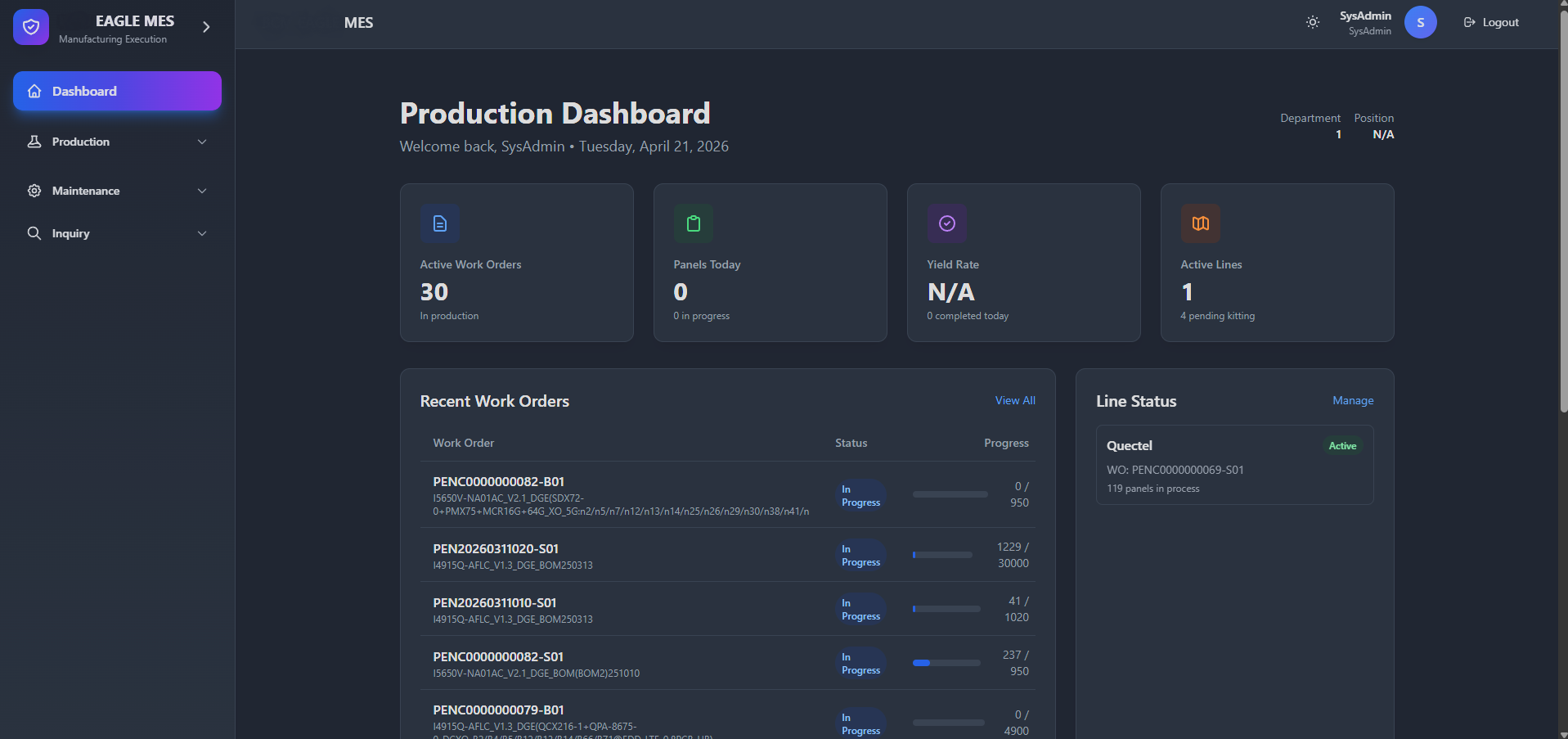Click the Panels Today card value 0
The image size is (1568, 739).
point(681,292)
